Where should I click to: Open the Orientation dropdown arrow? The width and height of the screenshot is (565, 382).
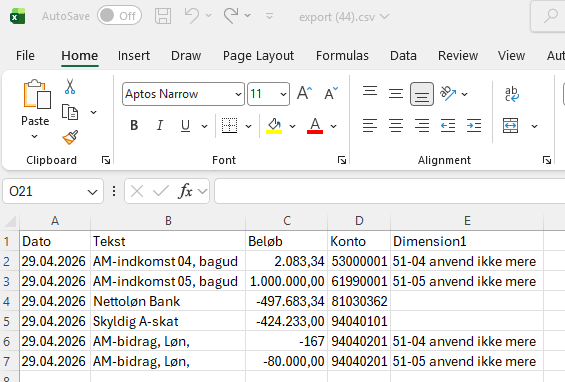click(x=464, y=94)
